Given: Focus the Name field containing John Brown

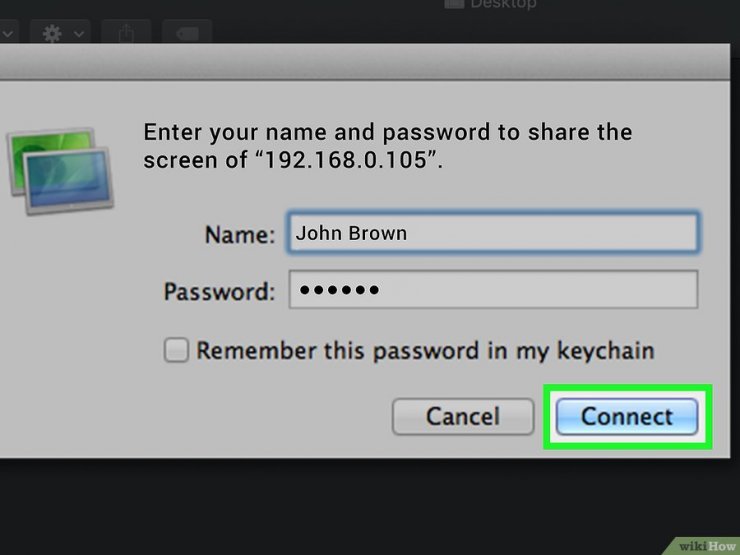Looking at the screenshot, I should point(492,233).
